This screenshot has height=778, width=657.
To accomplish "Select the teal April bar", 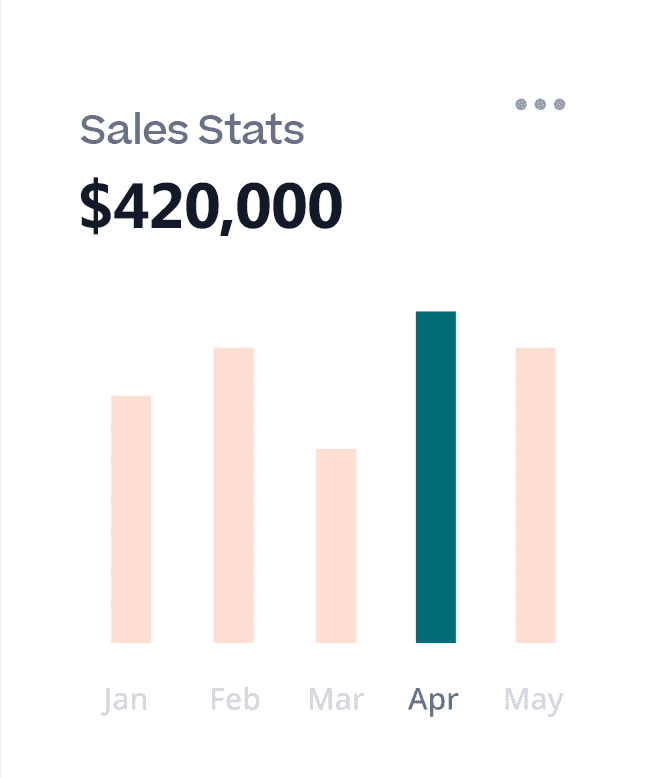I will pyautogui.click(x=436, y=477).
